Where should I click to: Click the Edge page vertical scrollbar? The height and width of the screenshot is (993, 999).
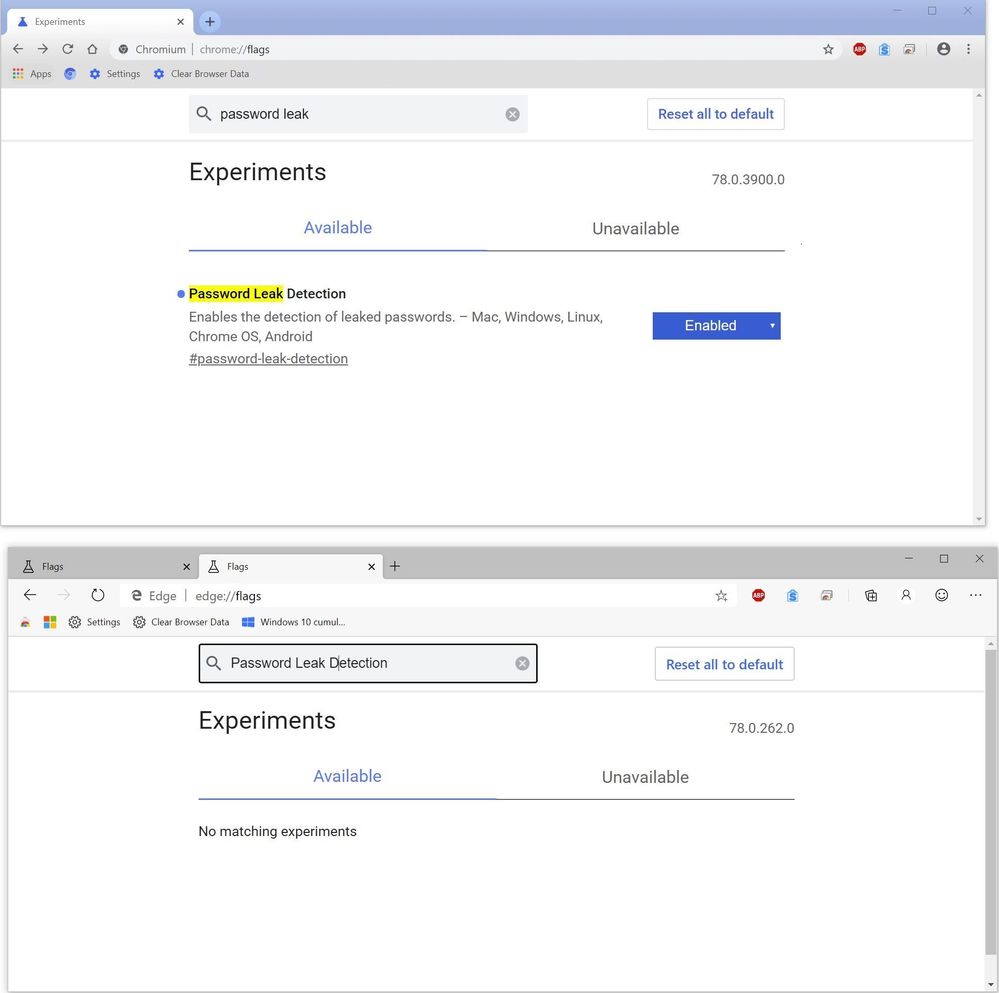[990, 803]
